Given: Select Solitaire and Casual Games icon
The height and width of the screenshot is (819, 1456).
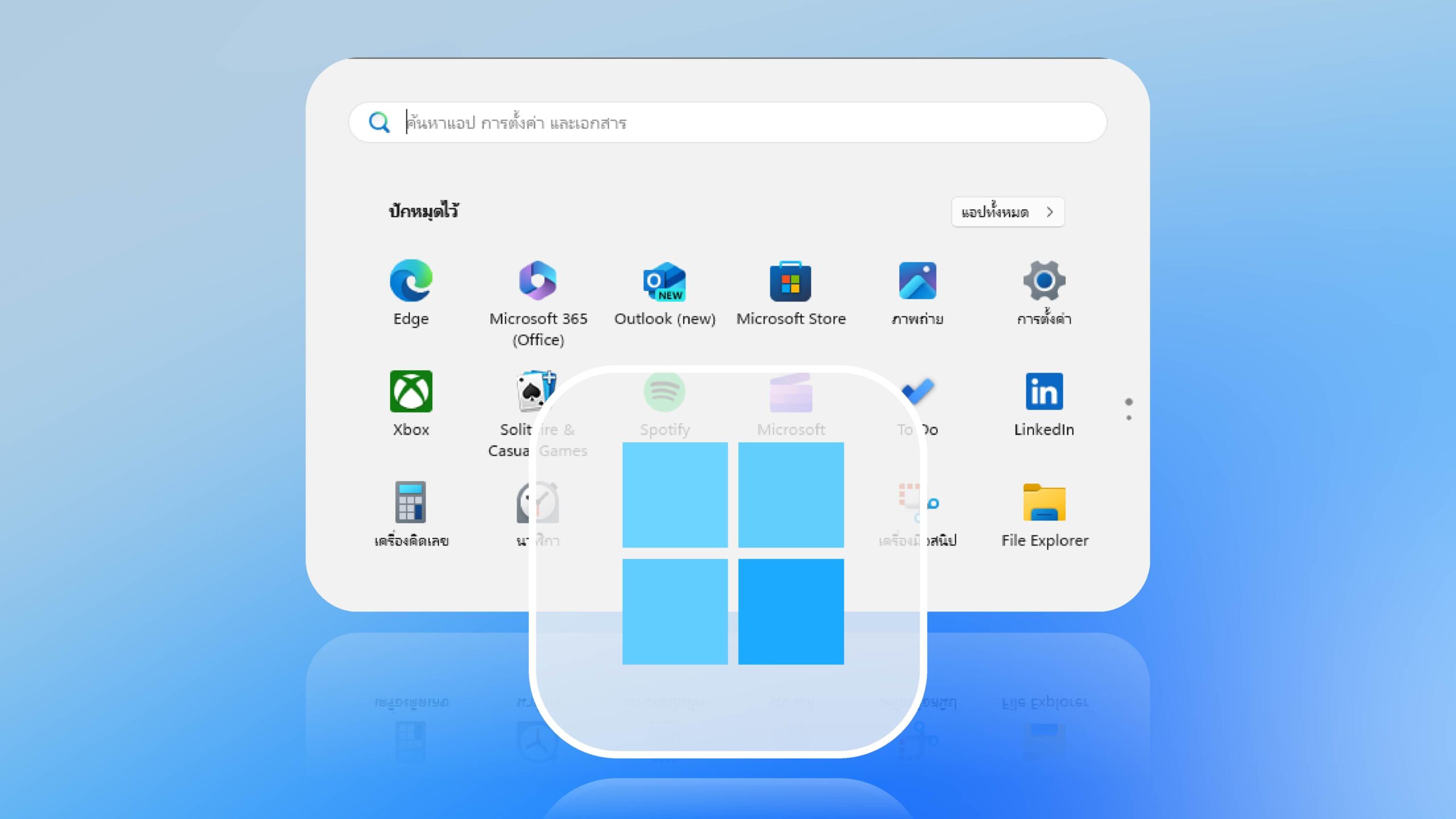Looking at the screenshot, I should (x=537, y=390).
